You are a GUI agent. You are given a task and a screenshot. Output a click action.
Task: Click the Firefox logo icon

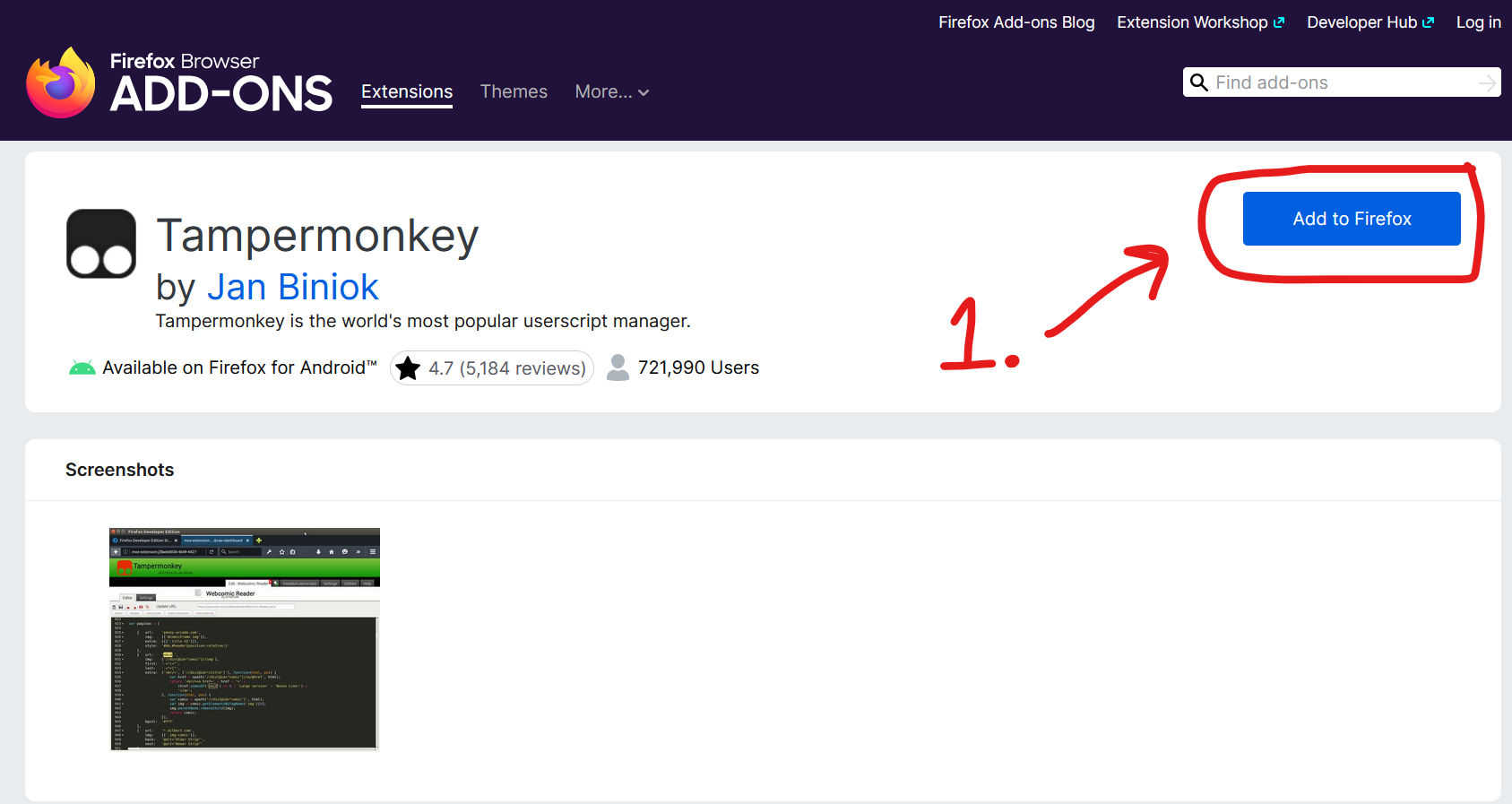tap(61, 83)
